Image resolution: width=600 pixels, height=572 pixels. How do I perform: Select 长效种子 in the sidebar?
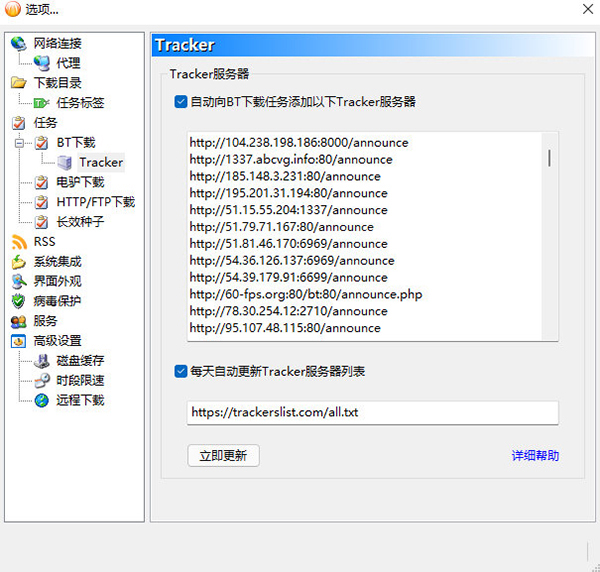[x=79, y=222]
